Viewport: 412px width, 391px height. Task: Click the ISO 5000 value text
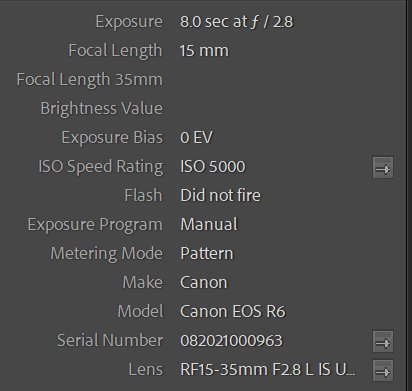(x=213, y=166)
